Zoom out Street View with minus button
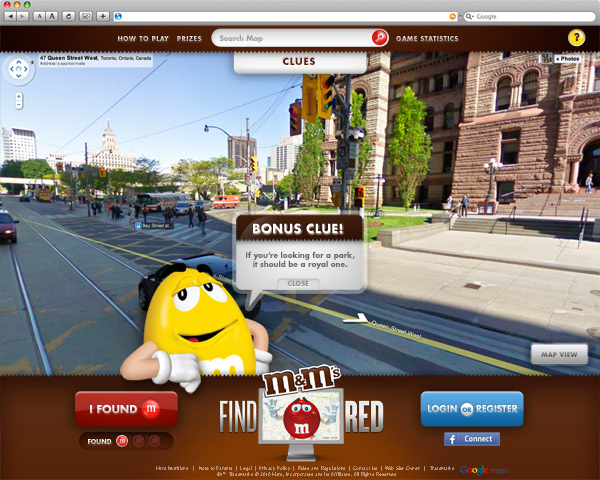The width and height of the screenshot is (600, 480). 19,104
